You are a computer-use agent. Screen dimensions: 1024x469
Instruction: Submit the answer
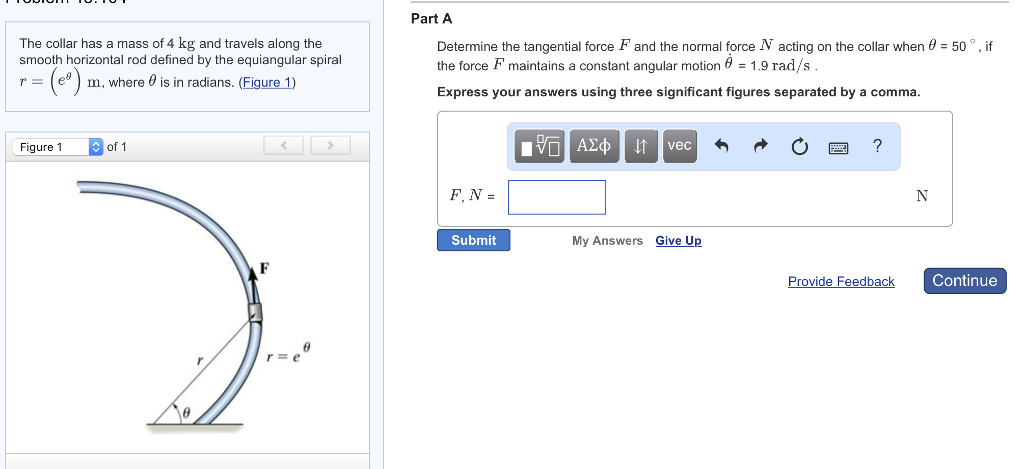473,240
